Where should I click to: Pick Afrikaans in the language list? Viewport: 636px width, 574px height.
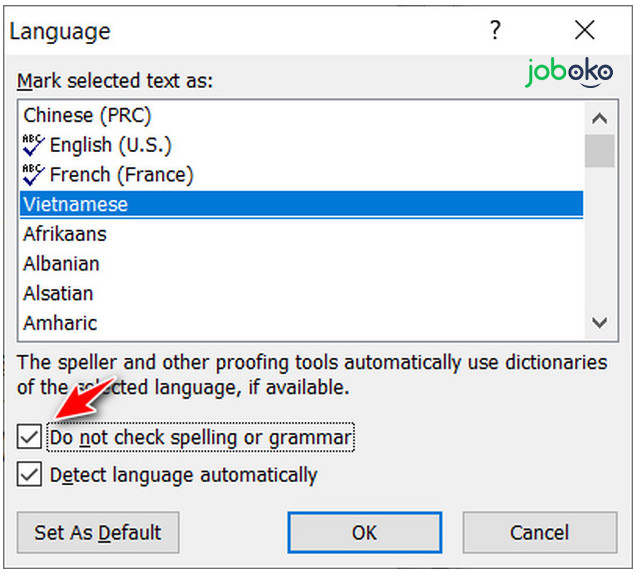point(65,234)
